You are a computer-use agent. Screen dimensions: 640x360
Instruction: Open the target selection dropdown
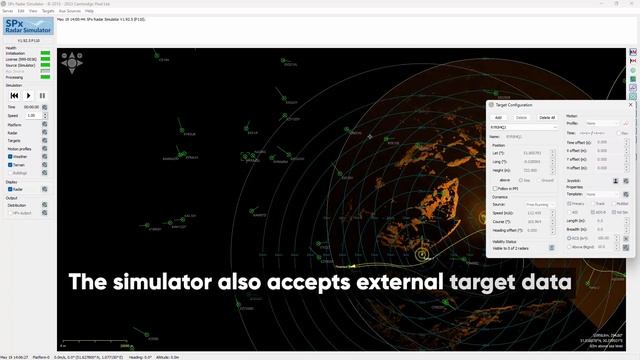[524, 127]
